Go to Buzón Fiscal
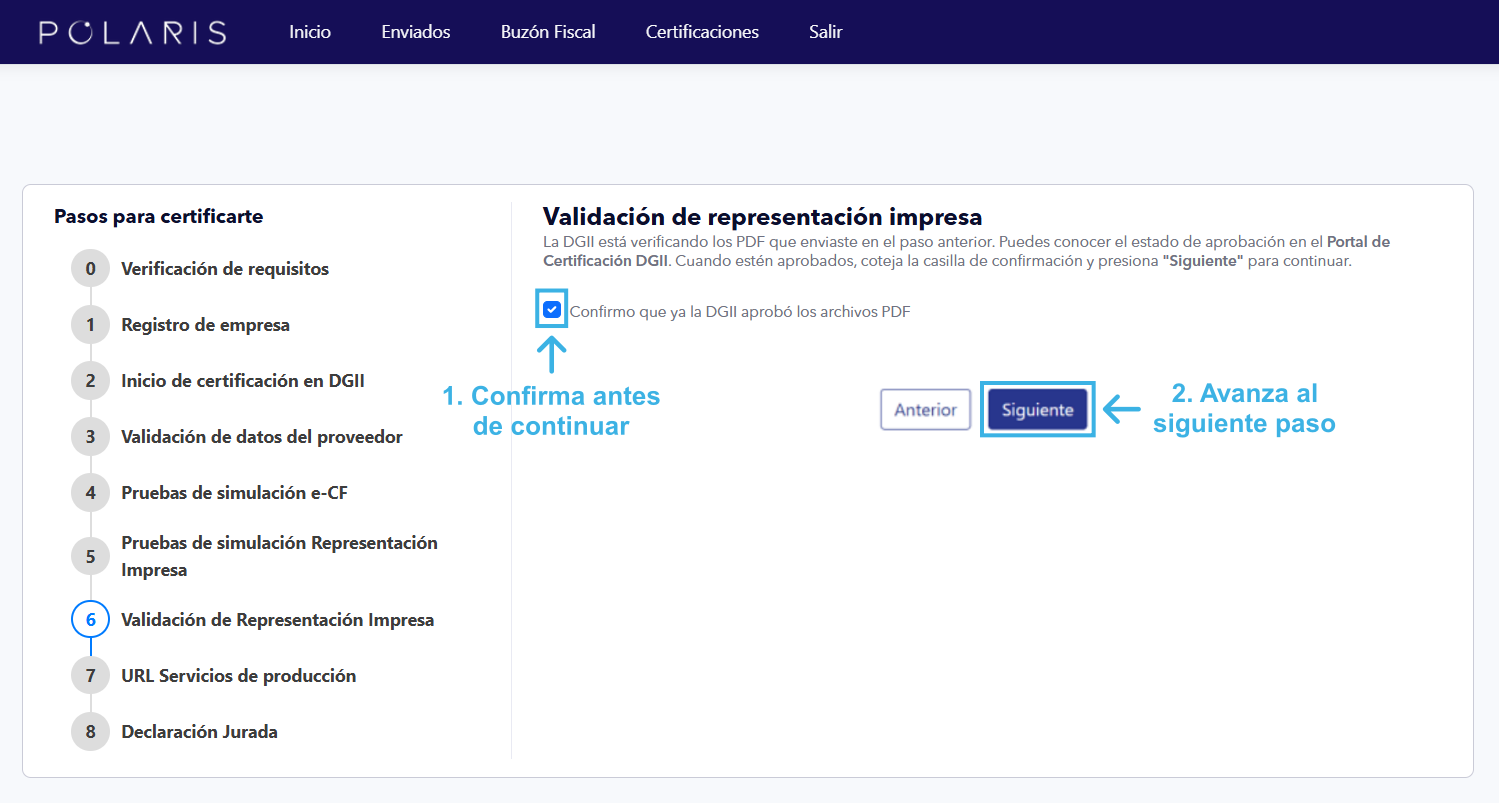Screen dimensions: 1499x803 [x=548, y=32]
